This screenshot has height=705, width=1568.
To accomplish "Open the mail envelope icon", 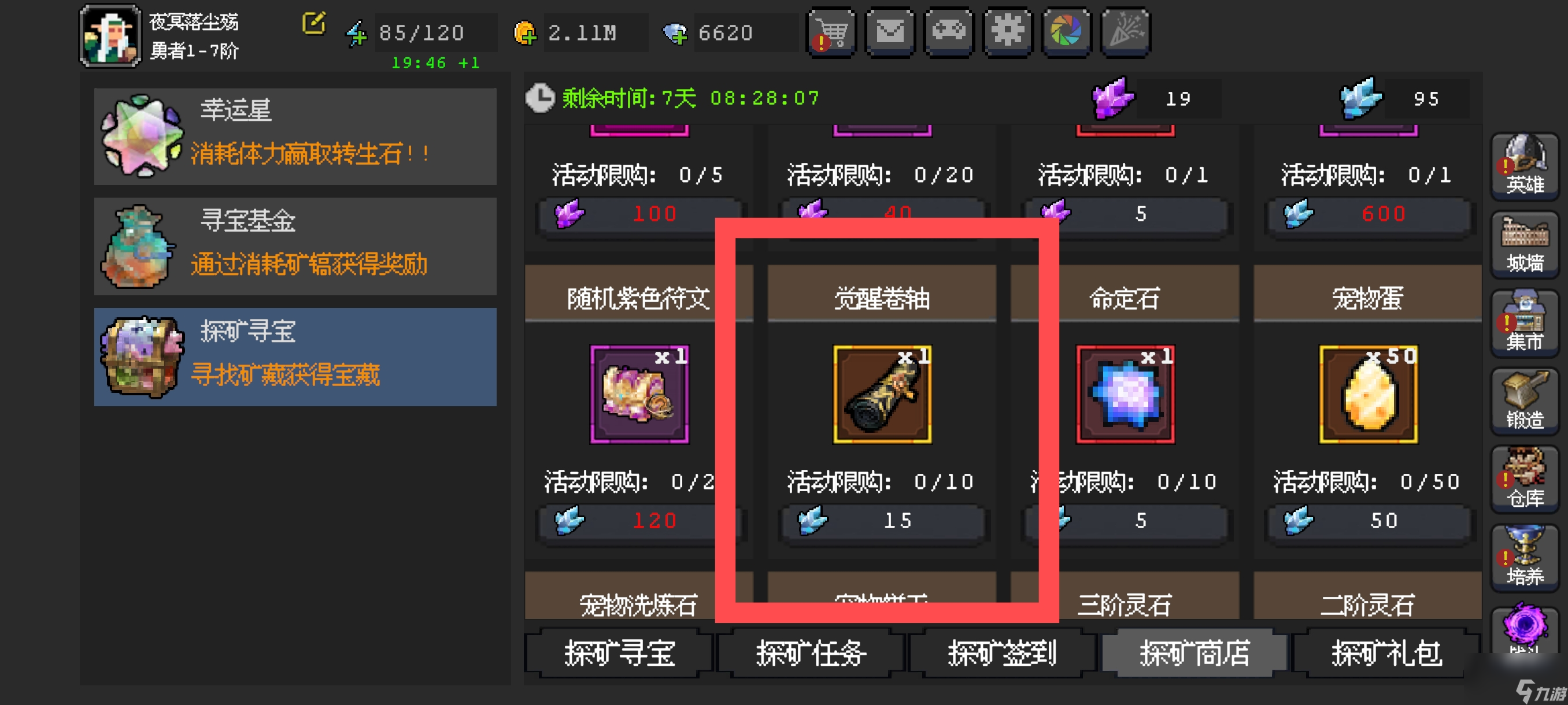I will pos(890,32).
